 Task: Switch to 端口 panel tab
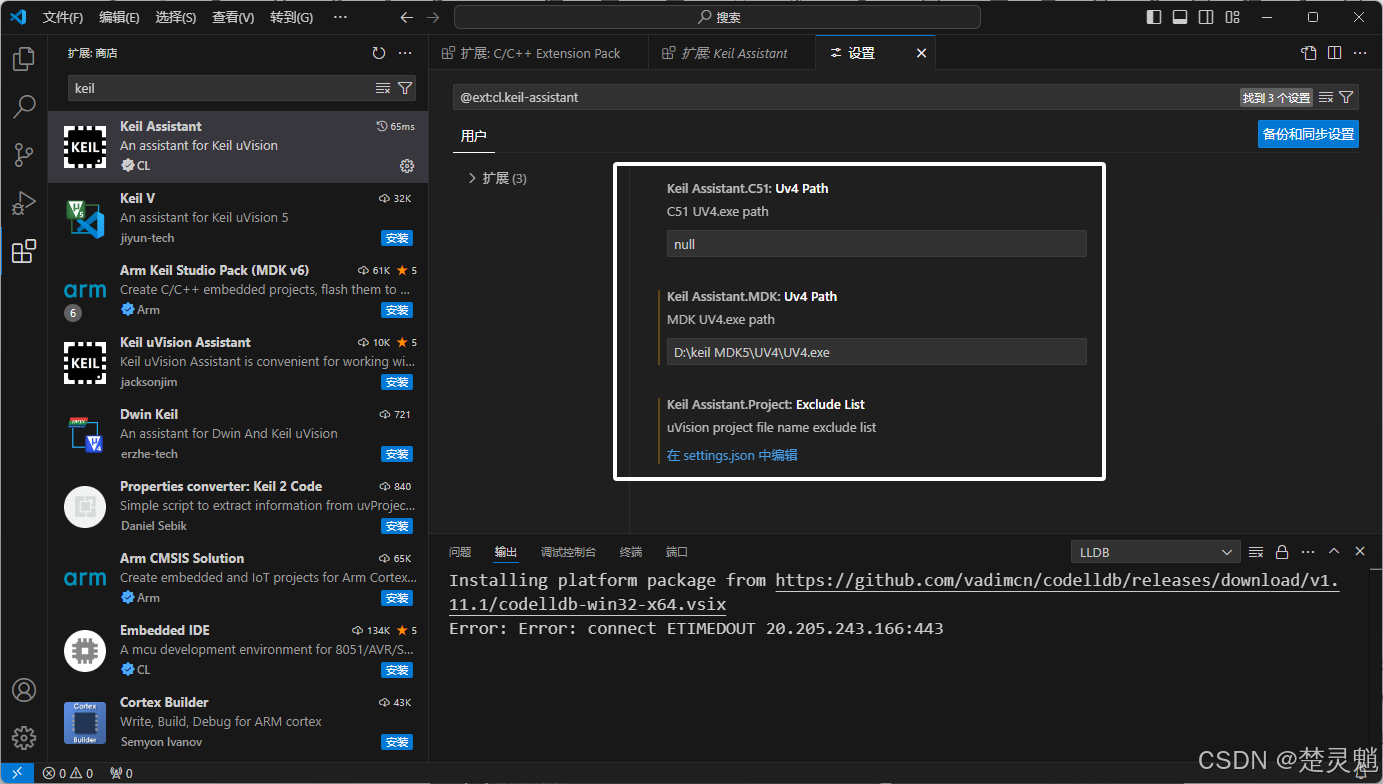[x=677, y=552]
